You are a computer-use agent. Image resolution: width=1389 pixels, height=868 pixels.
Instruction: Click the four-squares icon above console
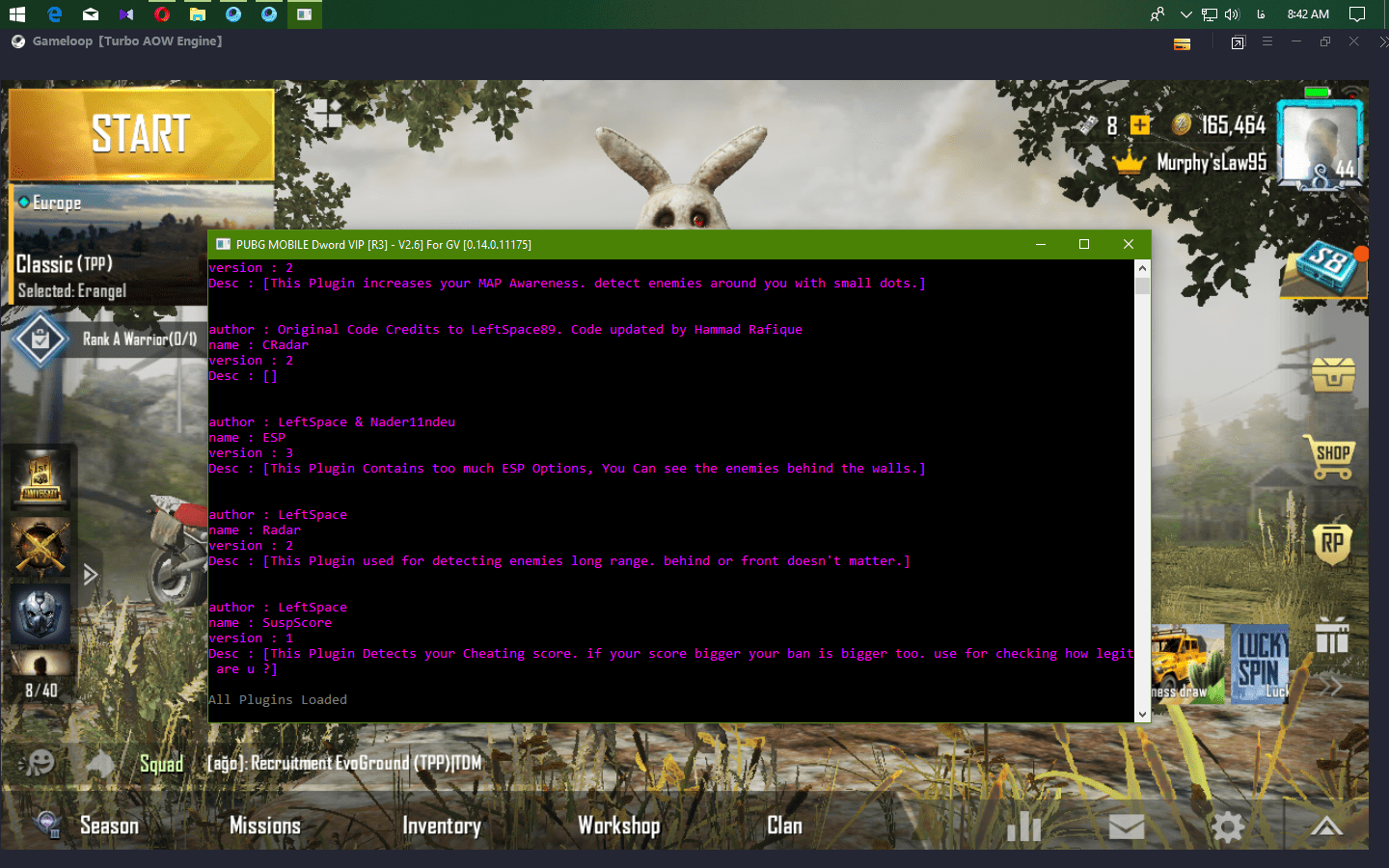click(327, 113)
